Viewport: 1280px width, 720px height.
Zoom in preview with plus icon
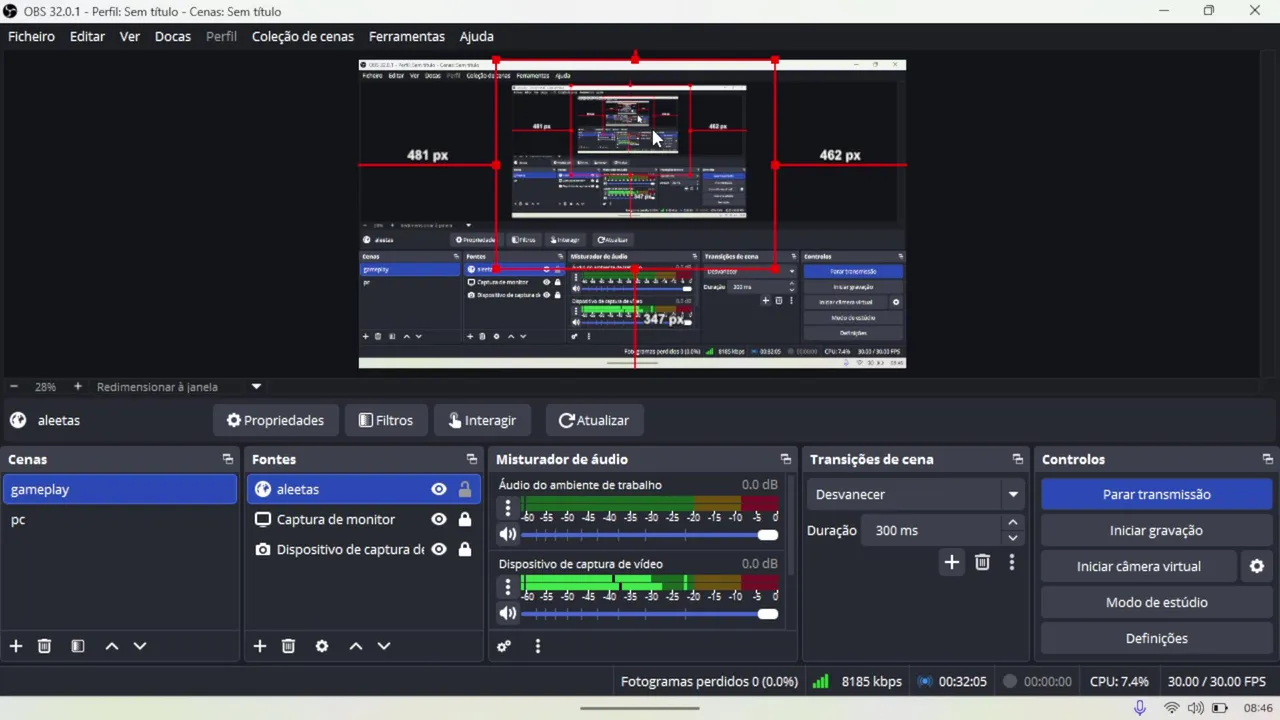tap(78, 386)
